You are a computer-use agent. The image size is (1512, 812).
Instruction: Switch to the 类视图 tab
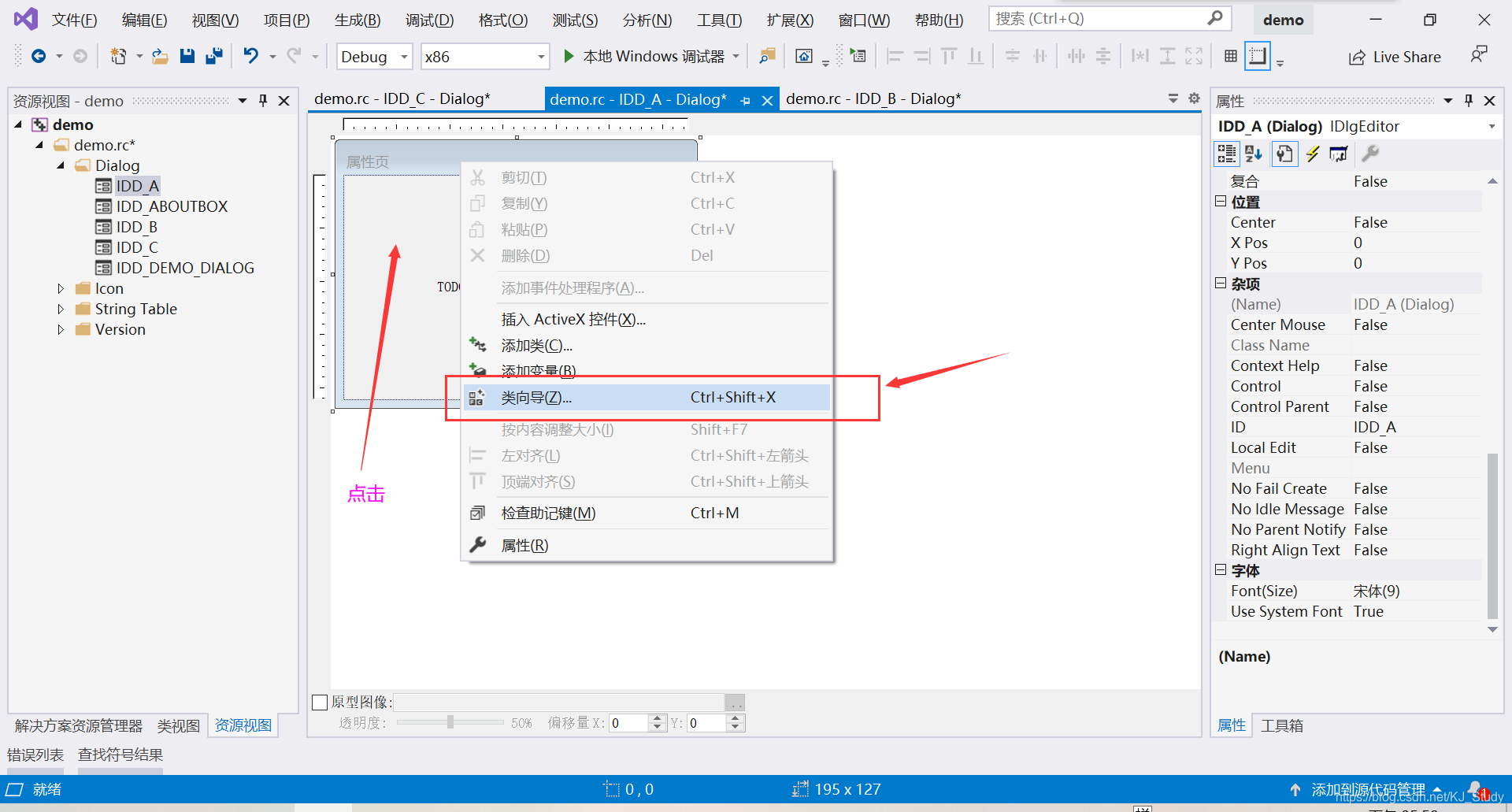tap(178, 725)
